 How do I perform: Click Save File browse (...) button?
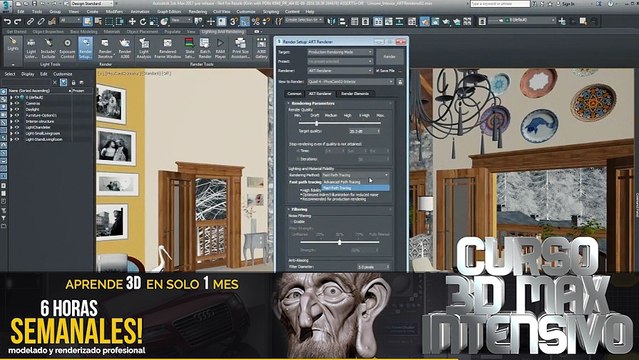[x=400, y=71]
